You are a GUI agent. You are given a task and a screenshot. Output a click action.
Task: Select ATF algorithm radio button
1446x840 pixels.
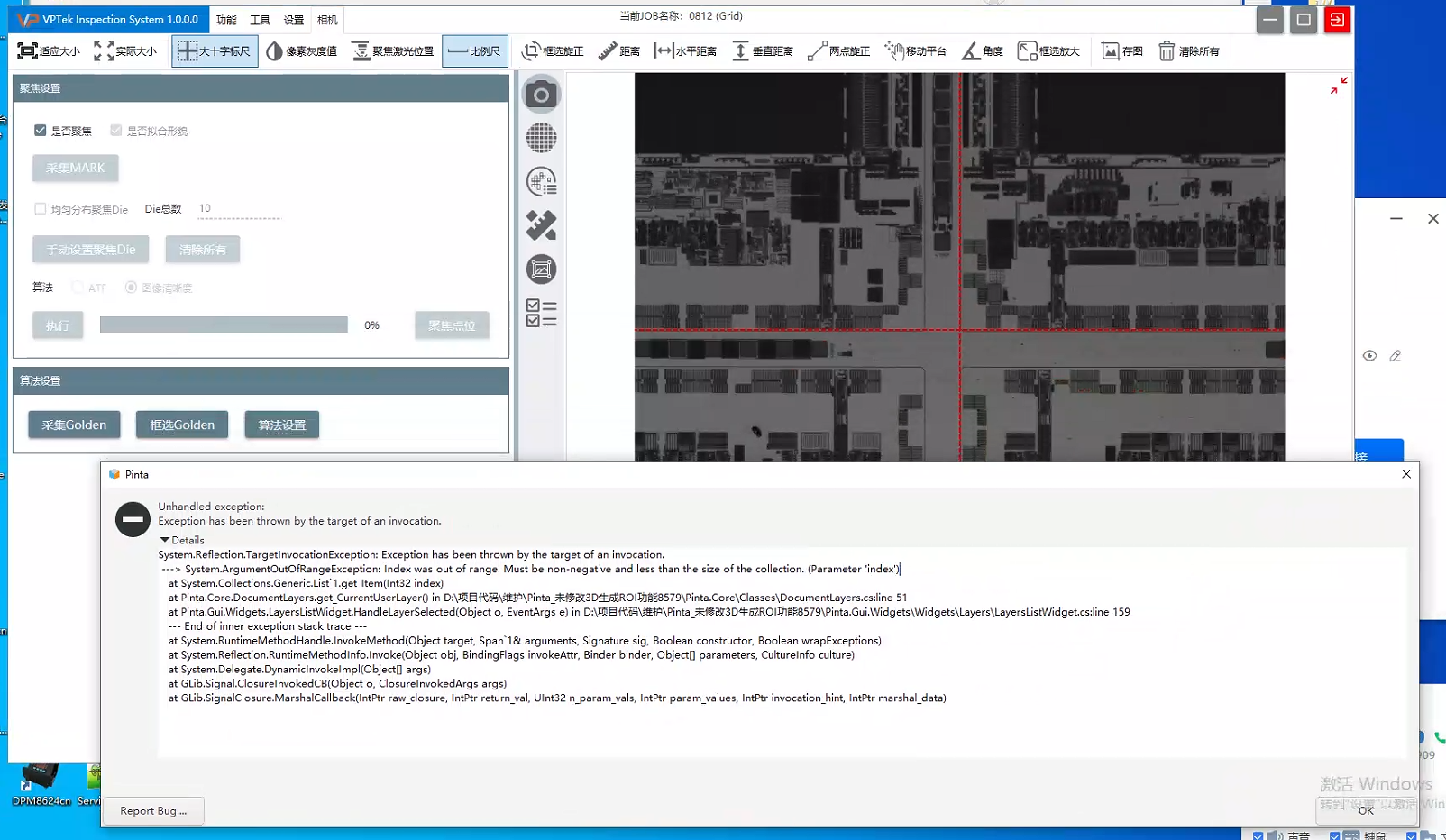tap(78, 288)
